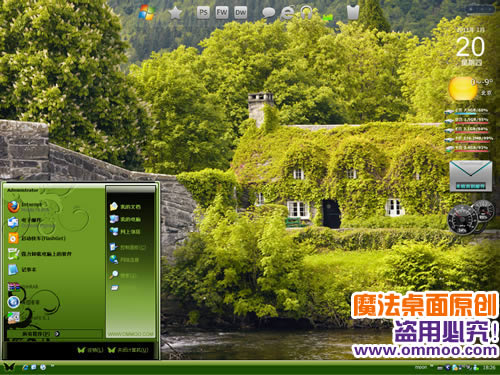Screen dimensions: 500x375
Task: Click the small memory gauge widget
Action: pyautogui.click(x=483, y=211)
